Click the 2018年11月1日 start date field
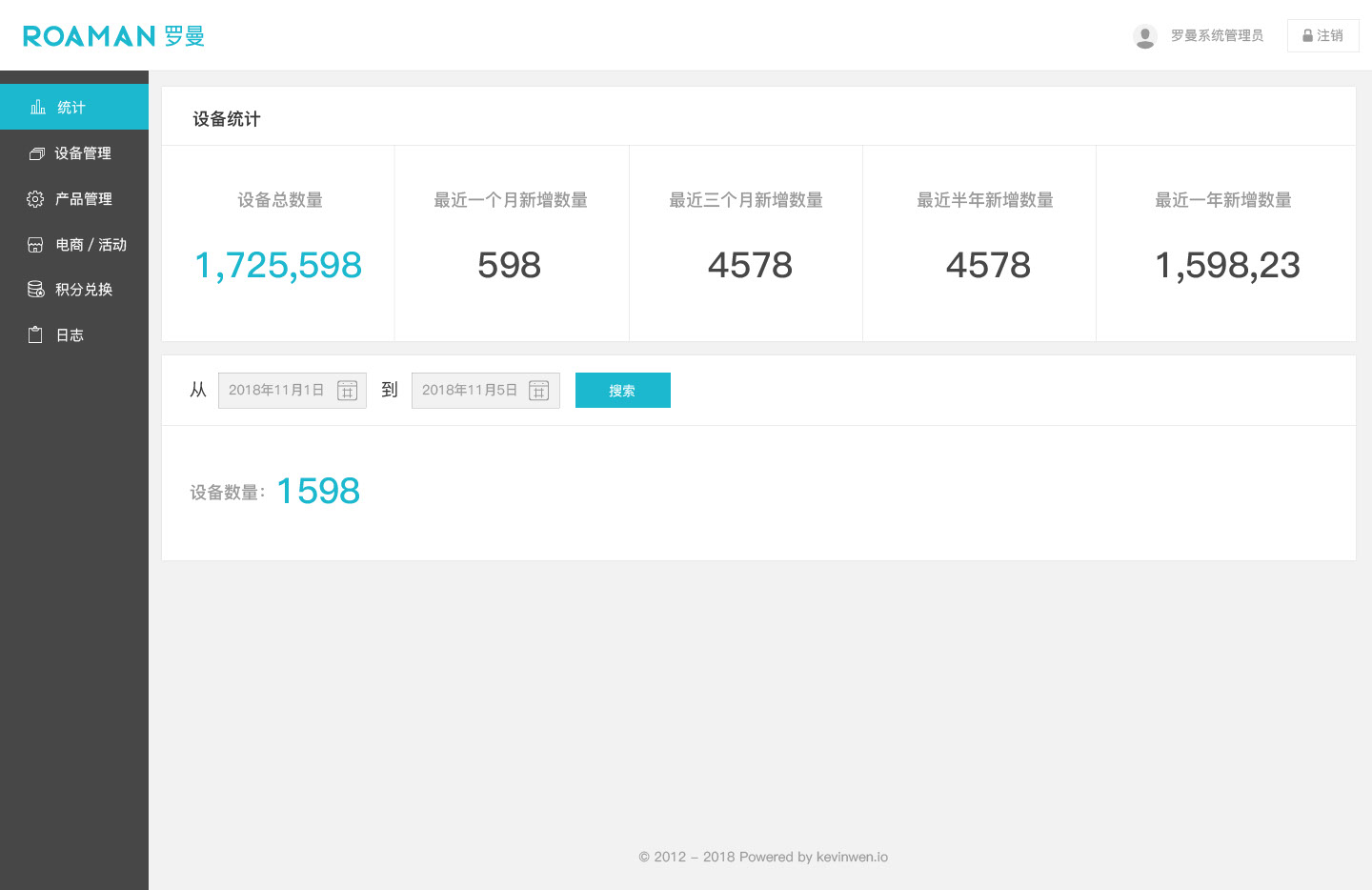 pyautogui.click(x=276, y=391)
